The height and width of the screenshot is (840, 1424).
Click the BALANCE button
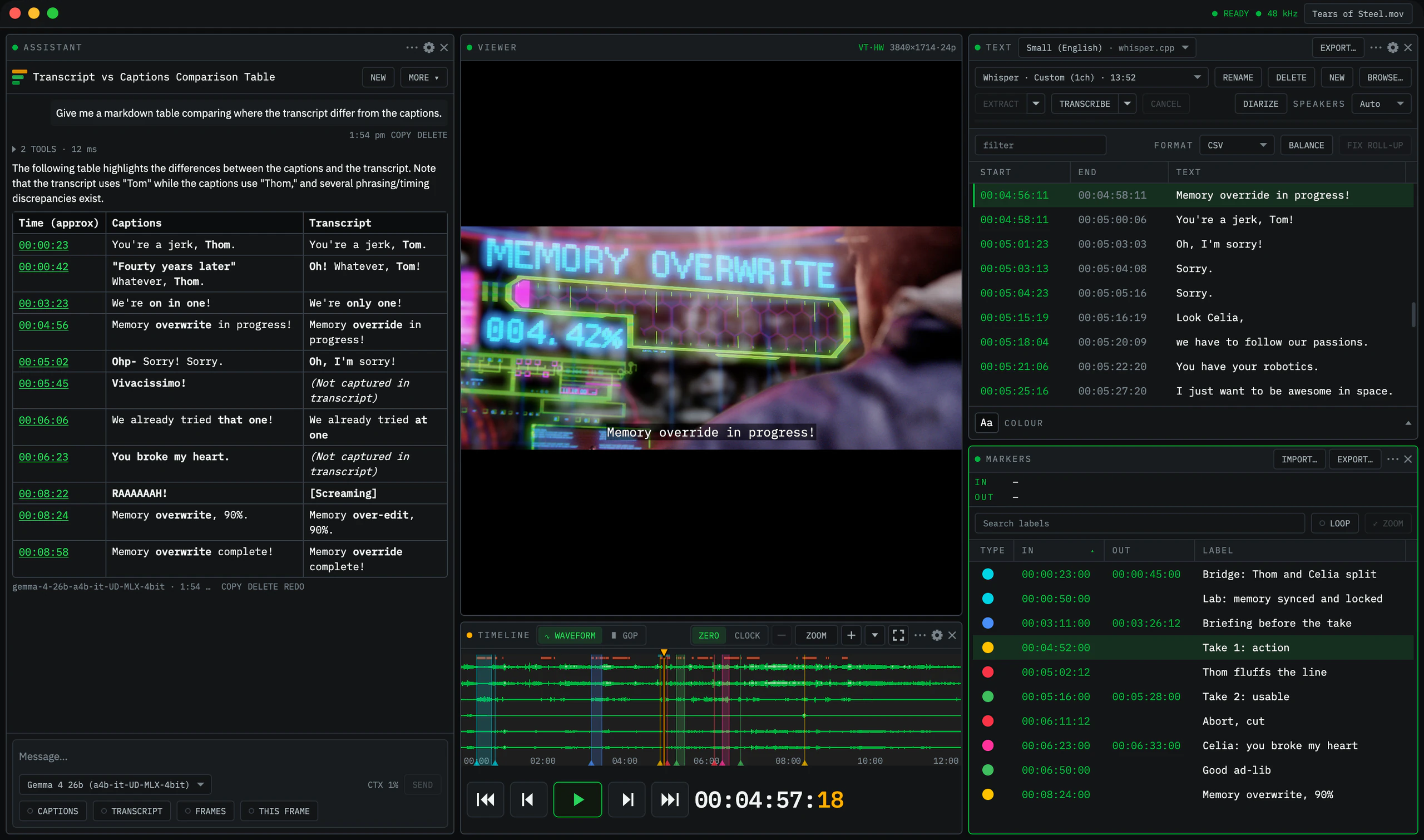coord(1306,145)
